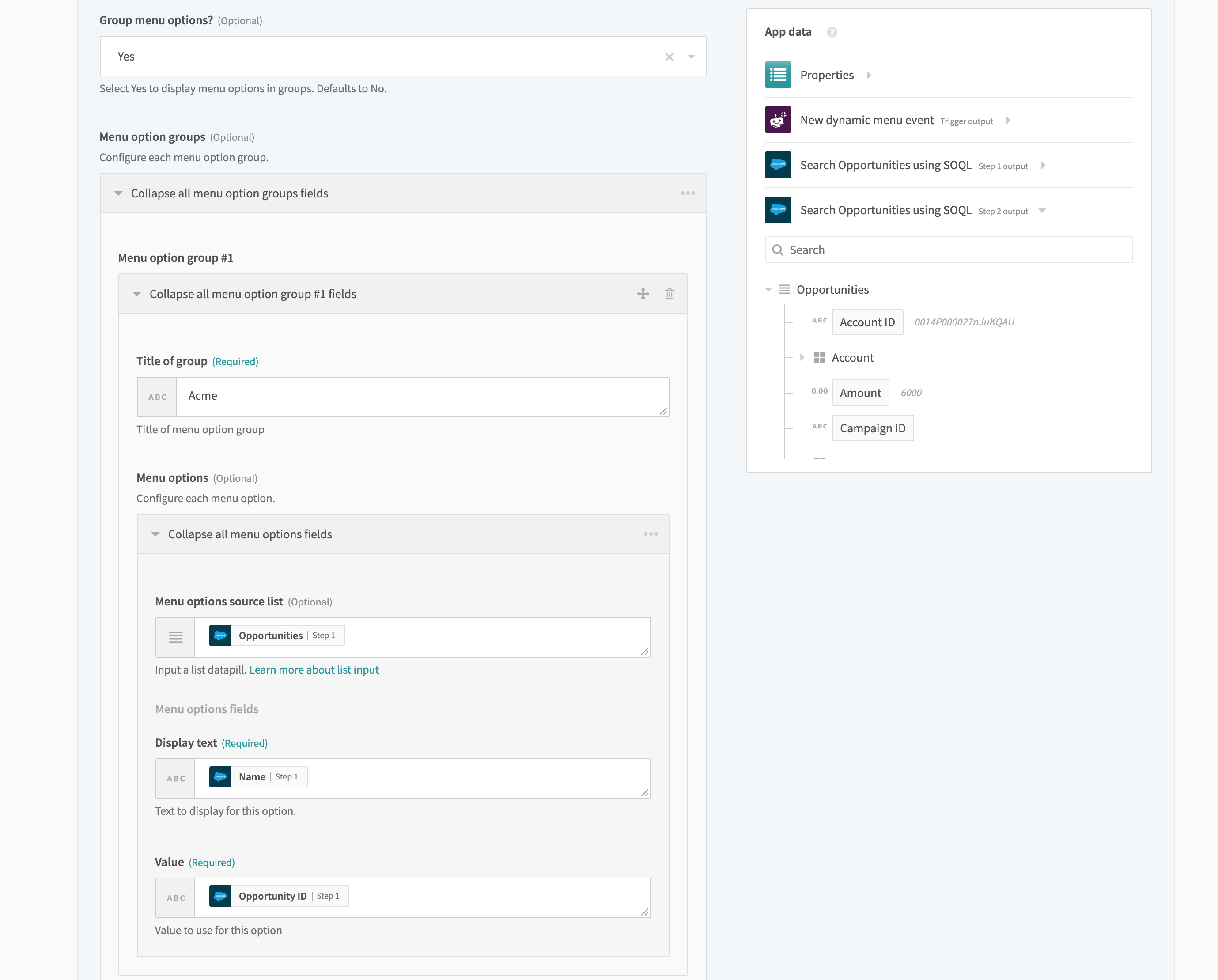Expand the Properties panel arrow

point(869,74)
